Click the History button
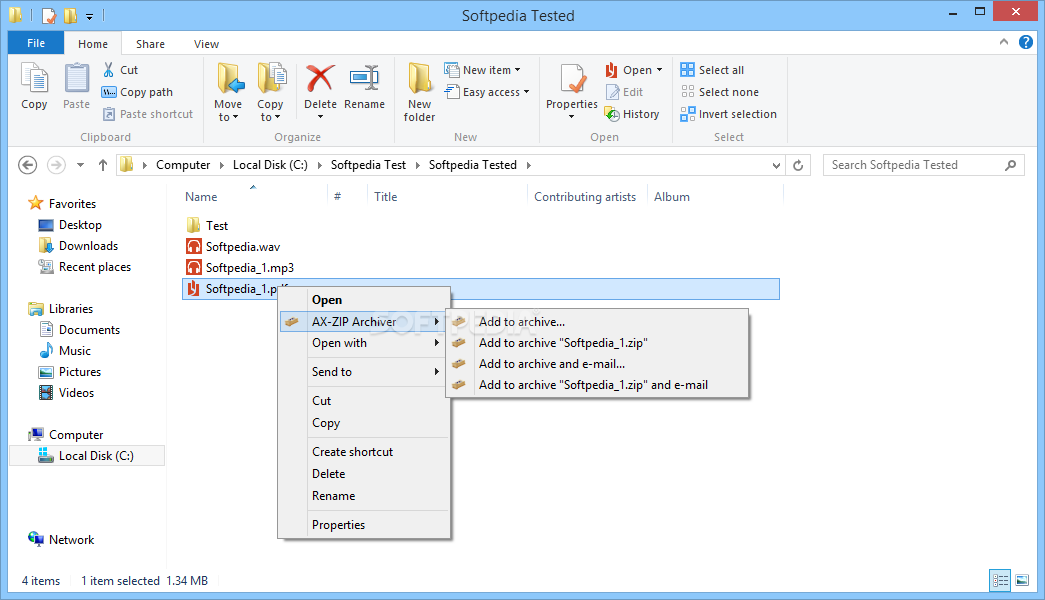This screenshot has height=600, width=1045. [632, 114]
